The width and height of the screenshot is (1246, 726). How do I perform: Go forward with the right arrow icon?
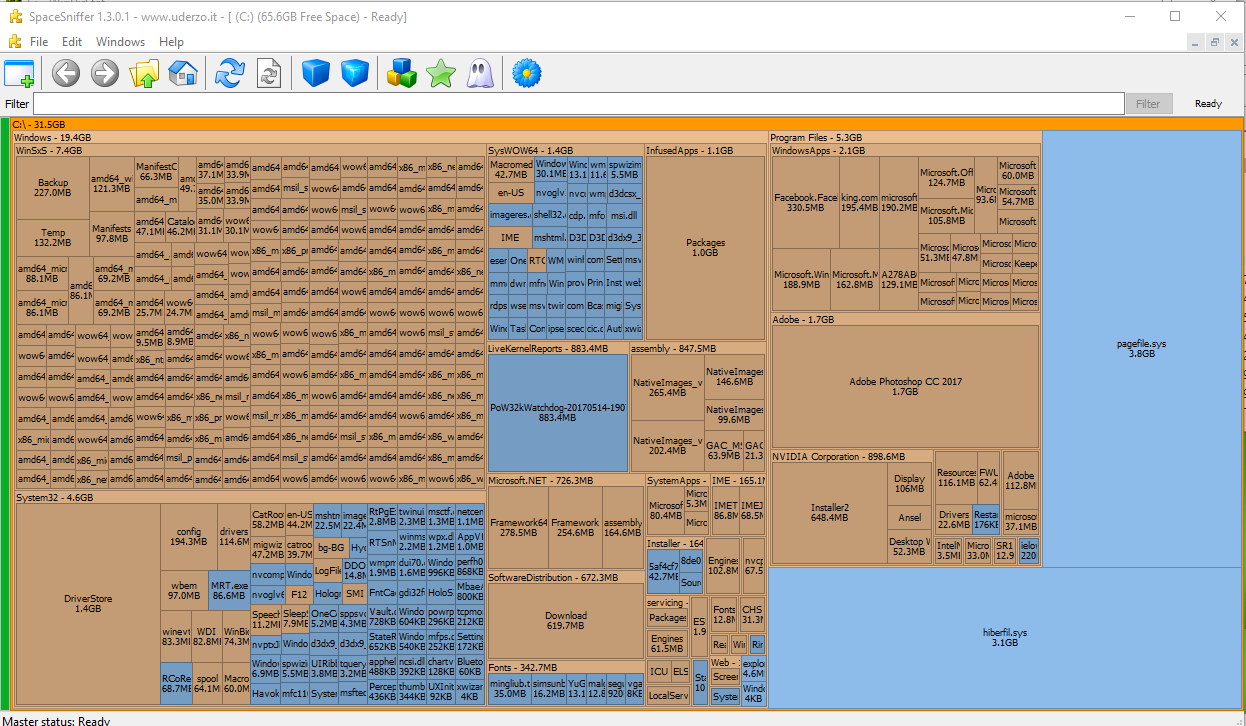point(105,73)
